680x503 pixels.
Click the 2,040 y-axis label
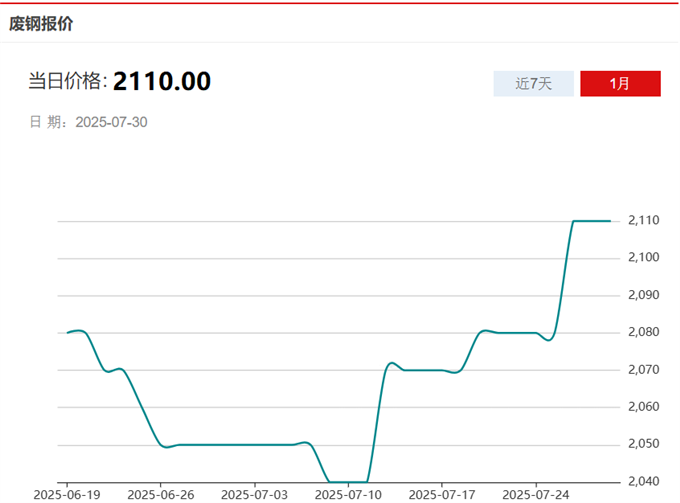[x=643, y=481]
